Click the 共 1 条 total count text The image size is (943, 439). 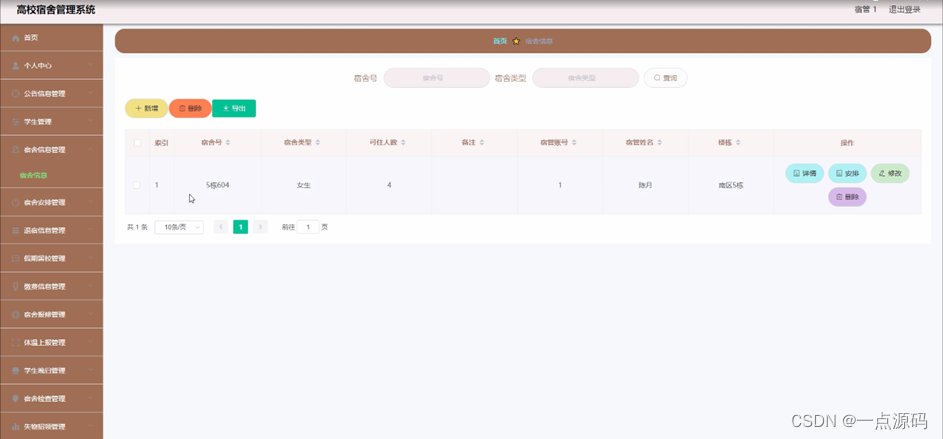tap(137, 227)
